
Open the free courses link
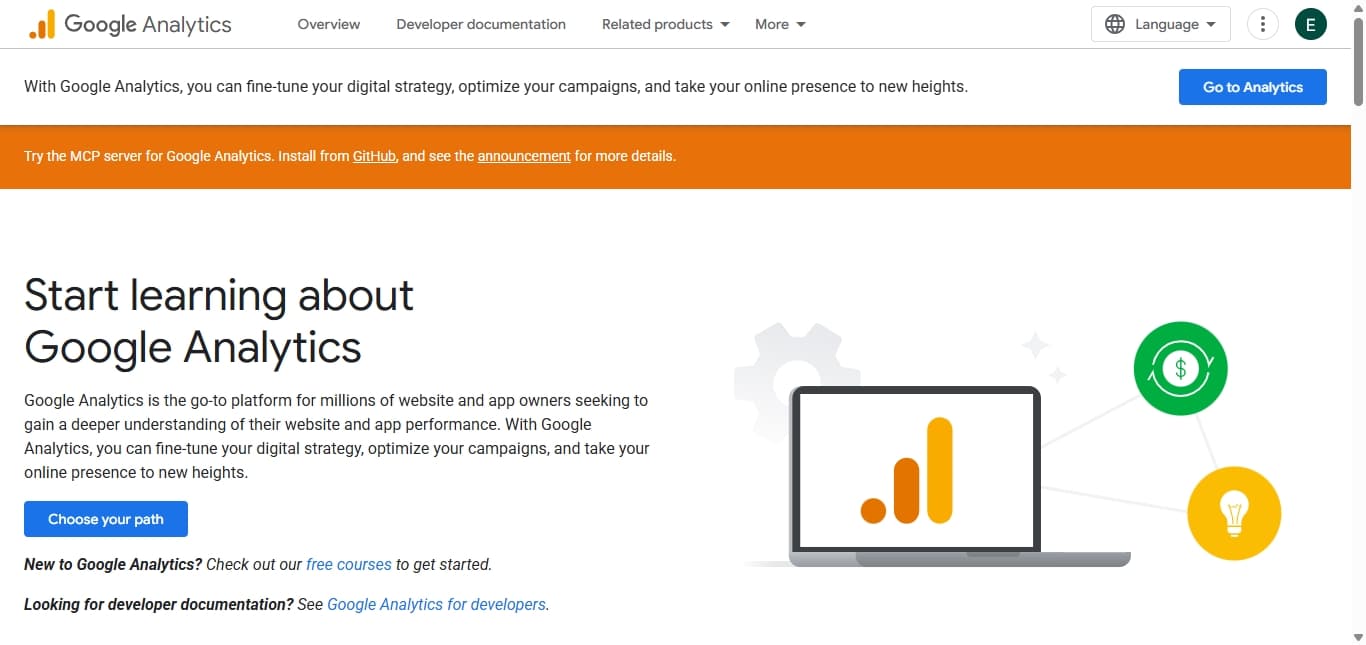[349, 564]
